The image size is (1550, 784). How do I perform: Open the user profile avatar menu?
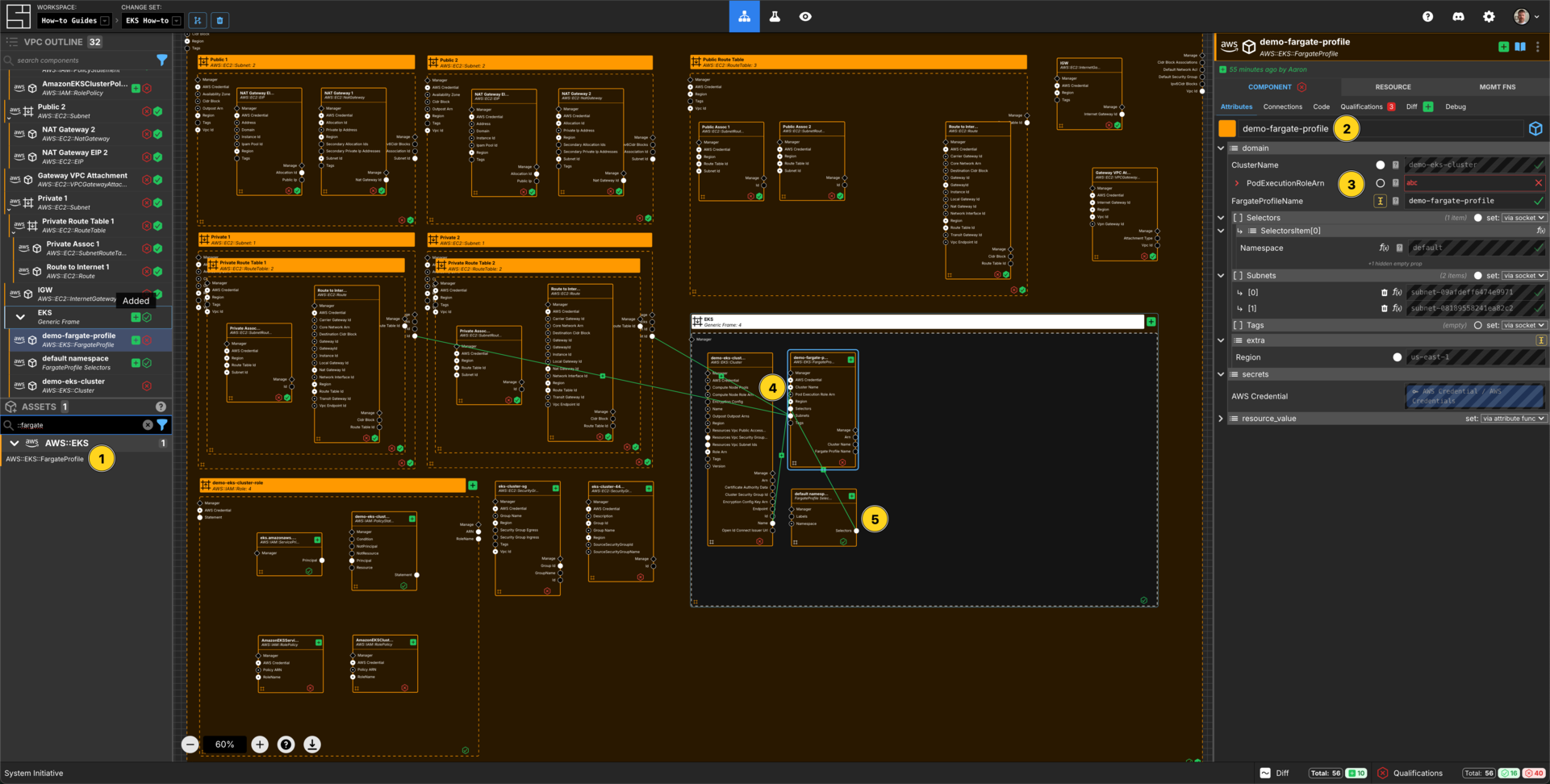(x=1525, y=16)
